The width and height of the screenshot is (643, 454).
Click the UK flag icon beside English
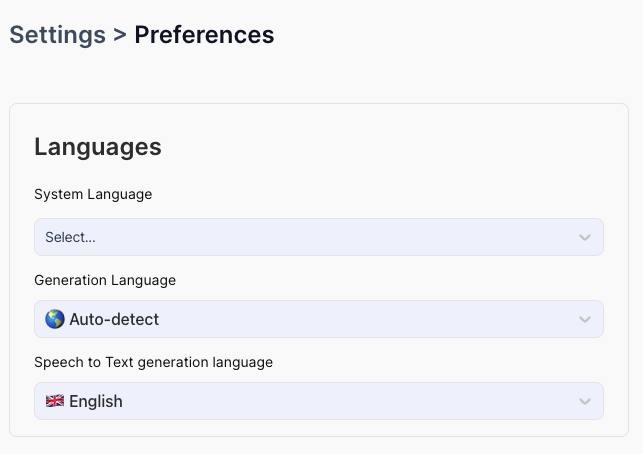[x=55, y=401]
